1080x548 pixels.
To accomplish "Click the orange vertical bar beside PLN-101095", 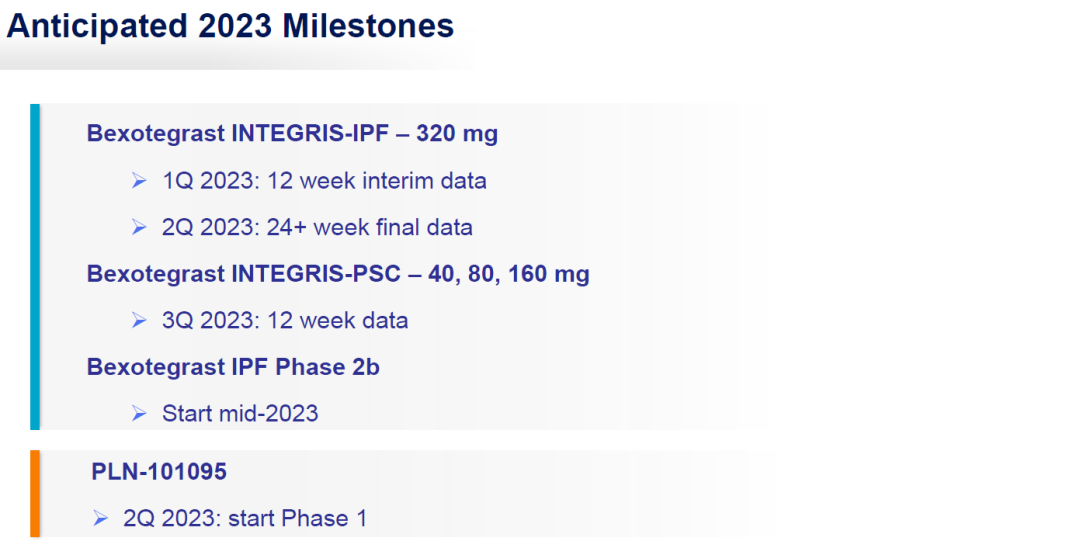I will point(35,494).
